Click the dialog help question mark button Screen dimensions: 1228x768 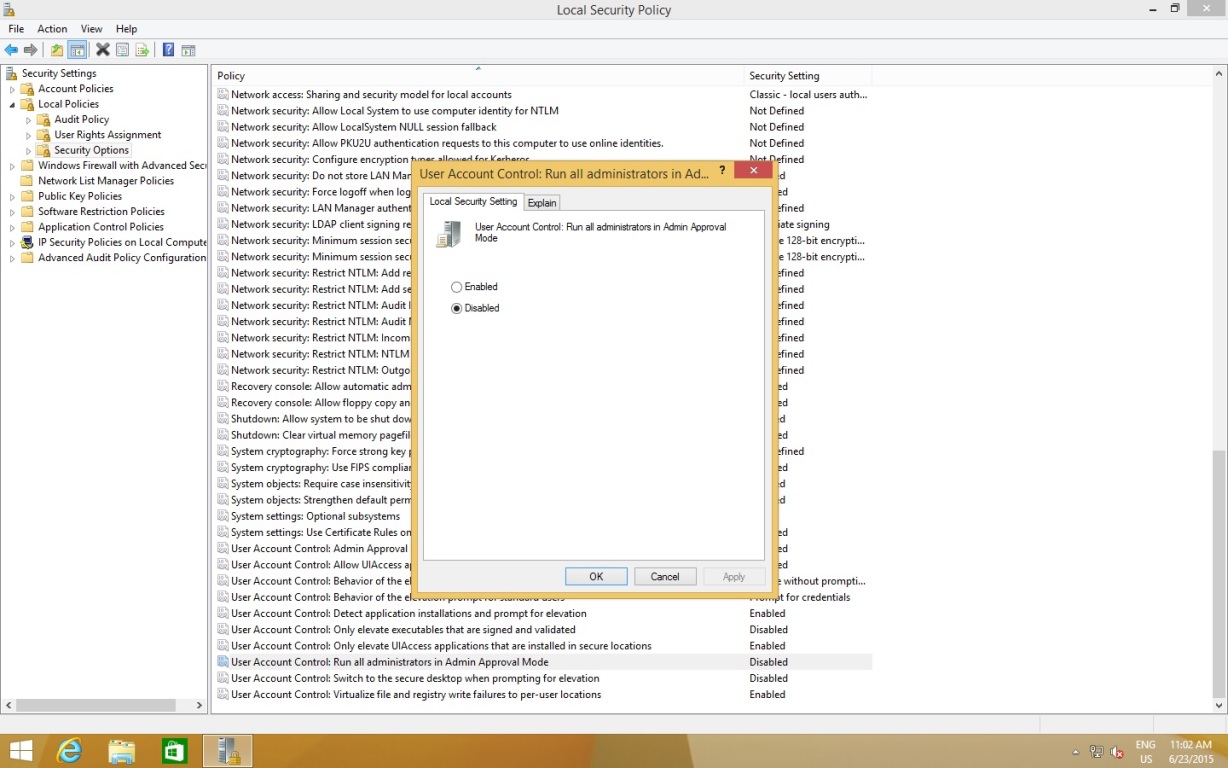[x=722, y=171]
